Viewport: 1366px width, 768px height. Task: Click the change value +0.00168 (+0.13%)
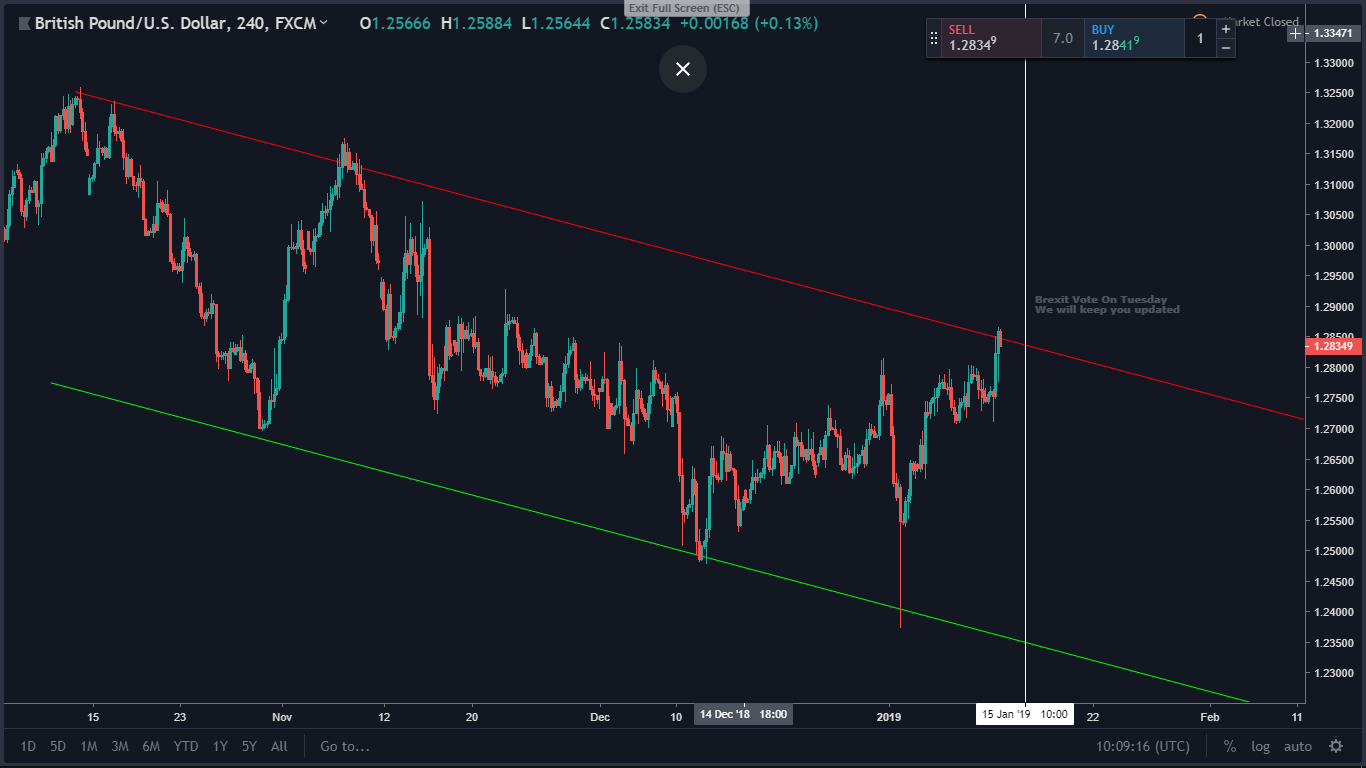748,22
